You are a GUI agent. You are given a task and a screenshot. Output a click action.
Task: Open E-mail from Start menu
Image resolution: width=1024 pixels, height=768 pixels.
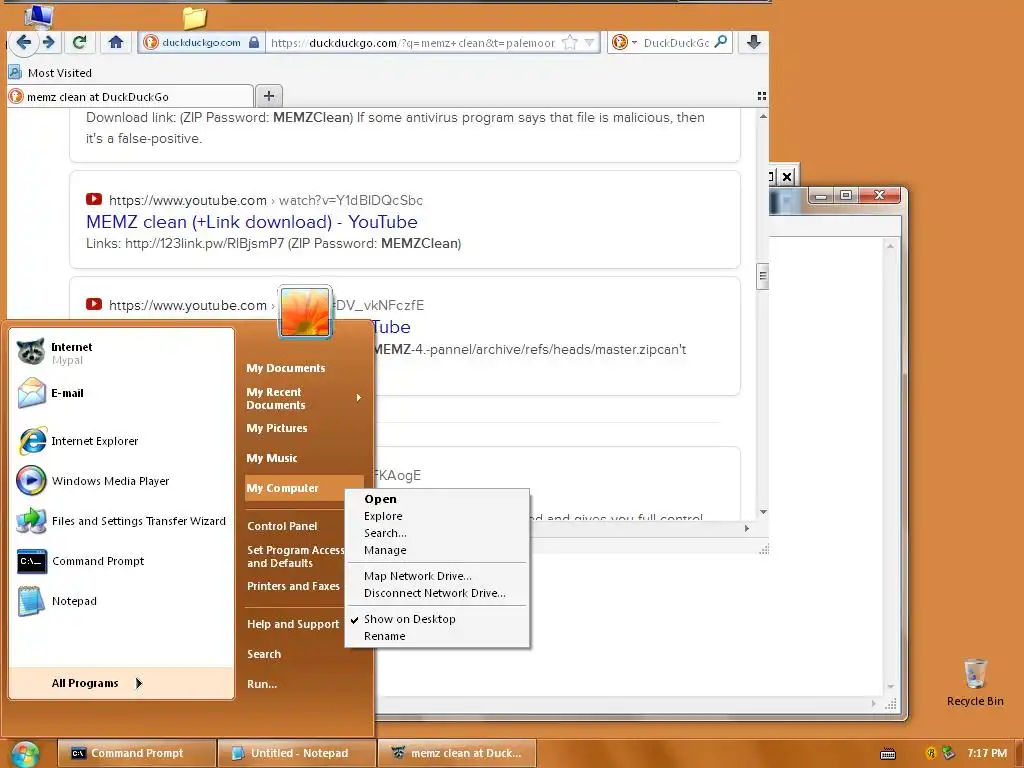(x=121, y=393)
